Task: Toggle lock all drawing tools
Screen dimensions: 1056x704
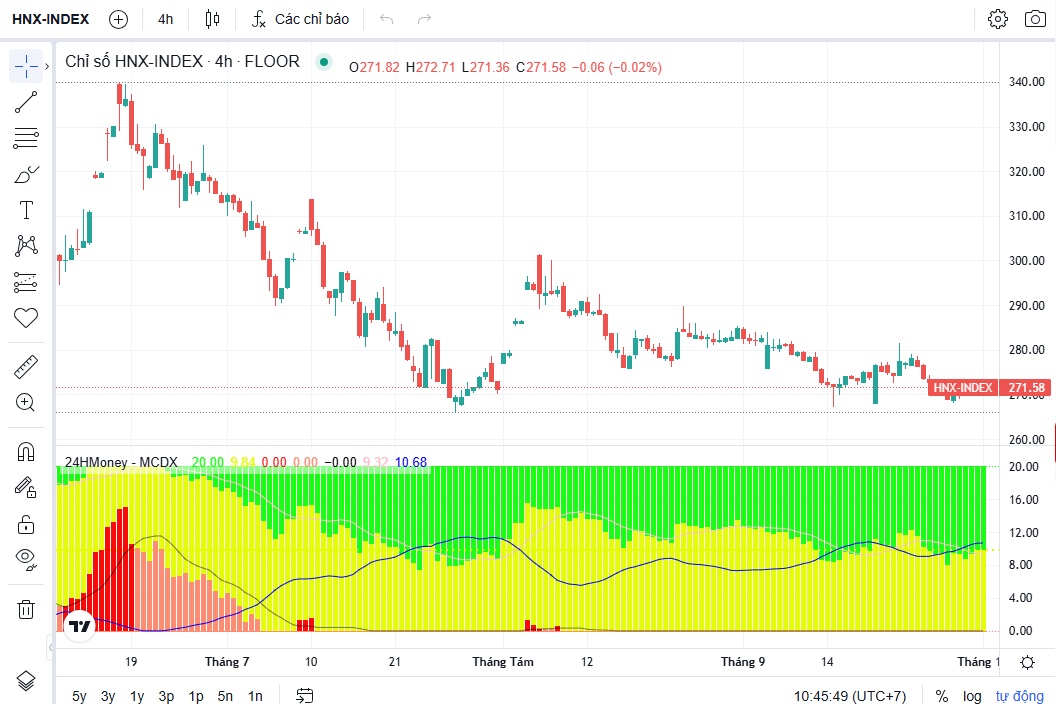Action: point(26,524)
